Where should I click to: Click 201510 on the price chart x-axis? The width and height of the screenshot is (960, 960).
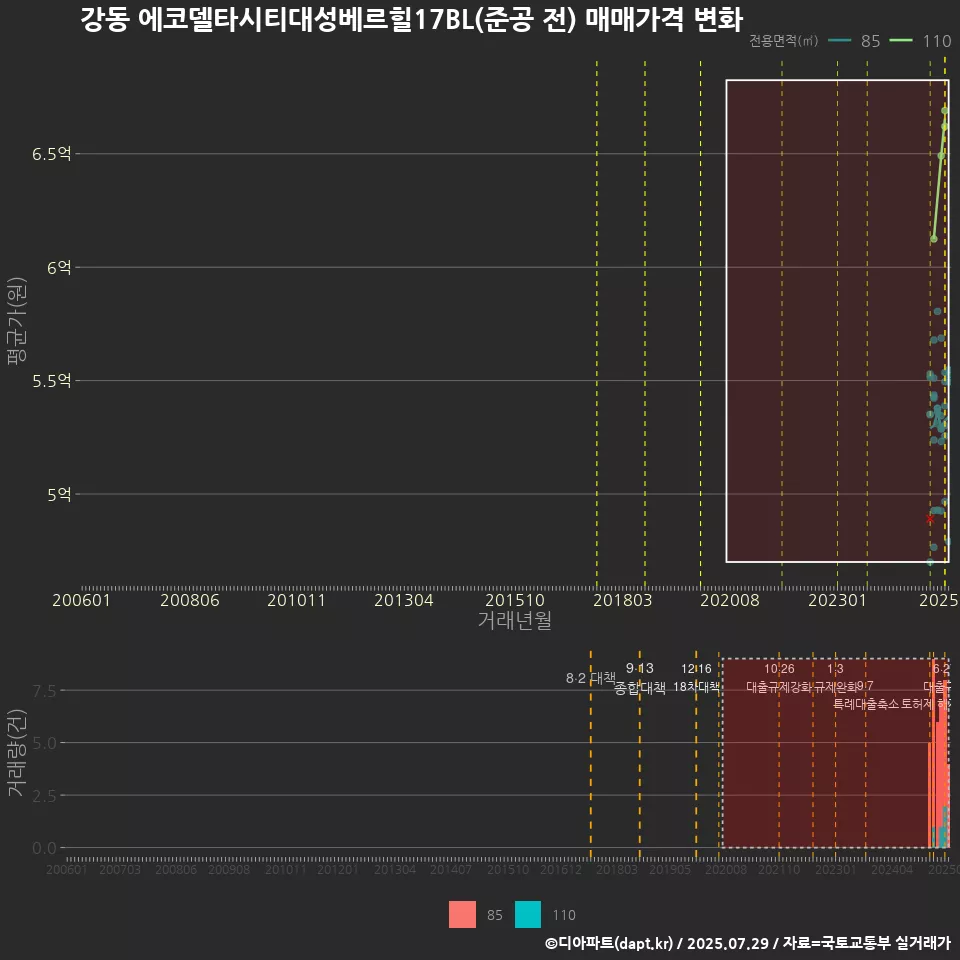click(x=515, y=600)
